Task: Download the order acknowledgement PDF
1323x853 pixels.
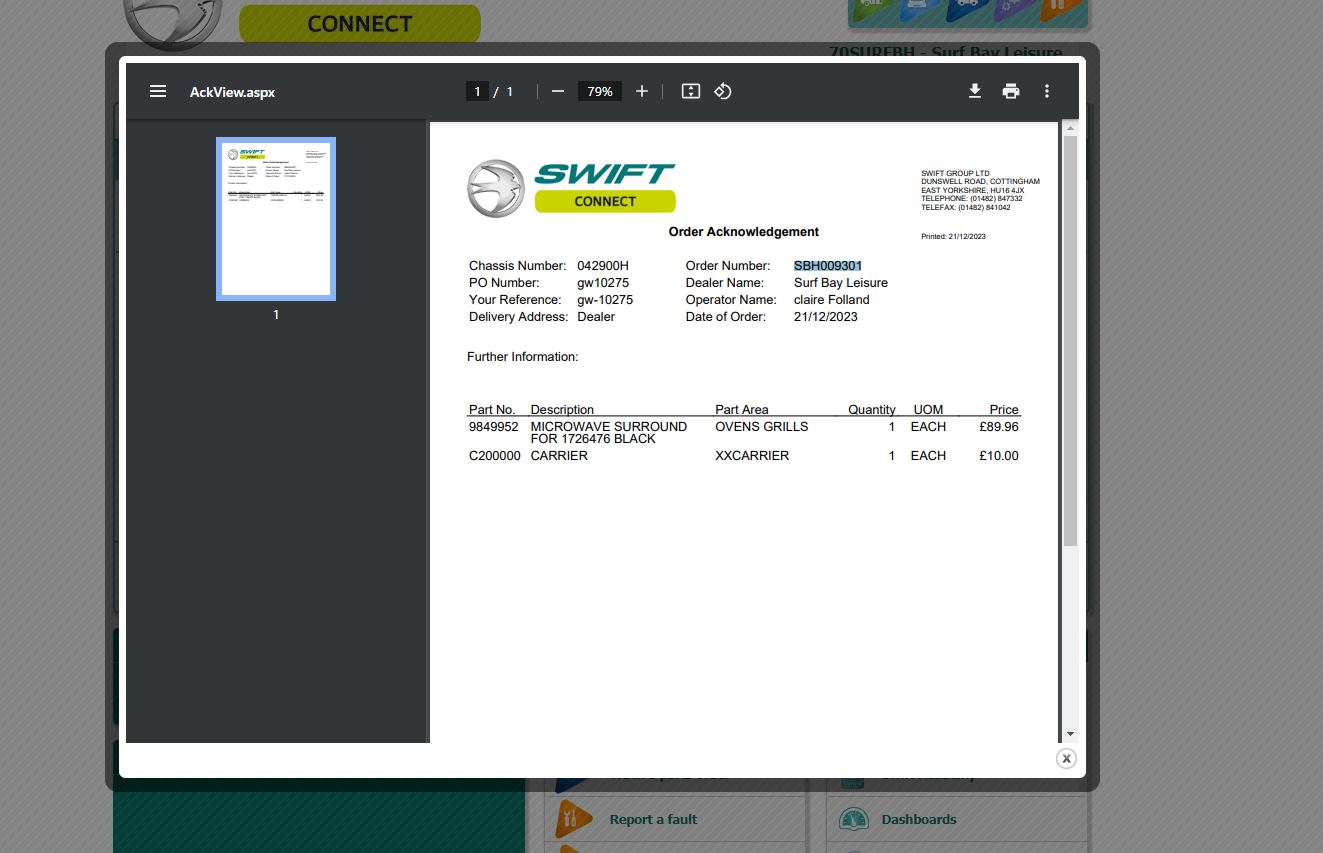Action: (x=974, y=91)
